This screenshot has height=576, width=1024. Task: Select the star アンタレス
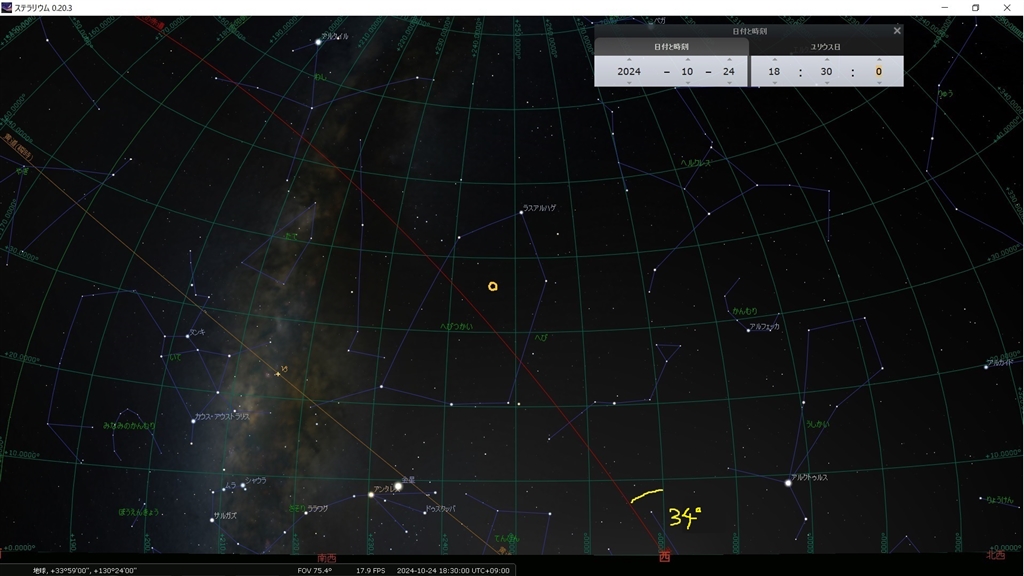pos(371,495)
